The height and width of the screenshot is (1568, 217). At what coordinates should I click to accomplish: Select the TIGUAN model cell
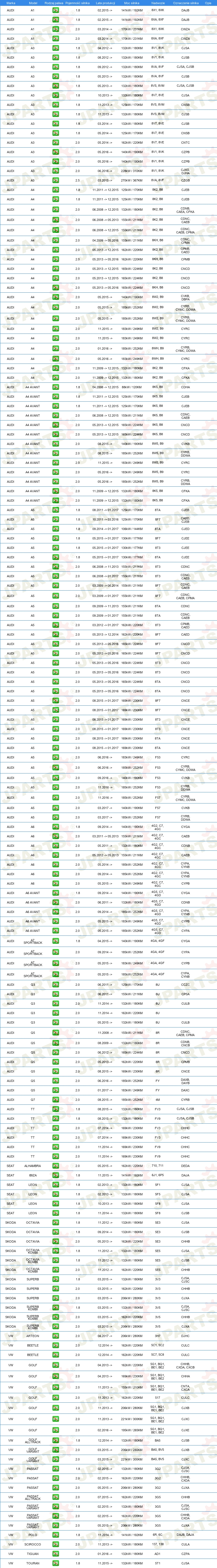(x=33, y=1554)
